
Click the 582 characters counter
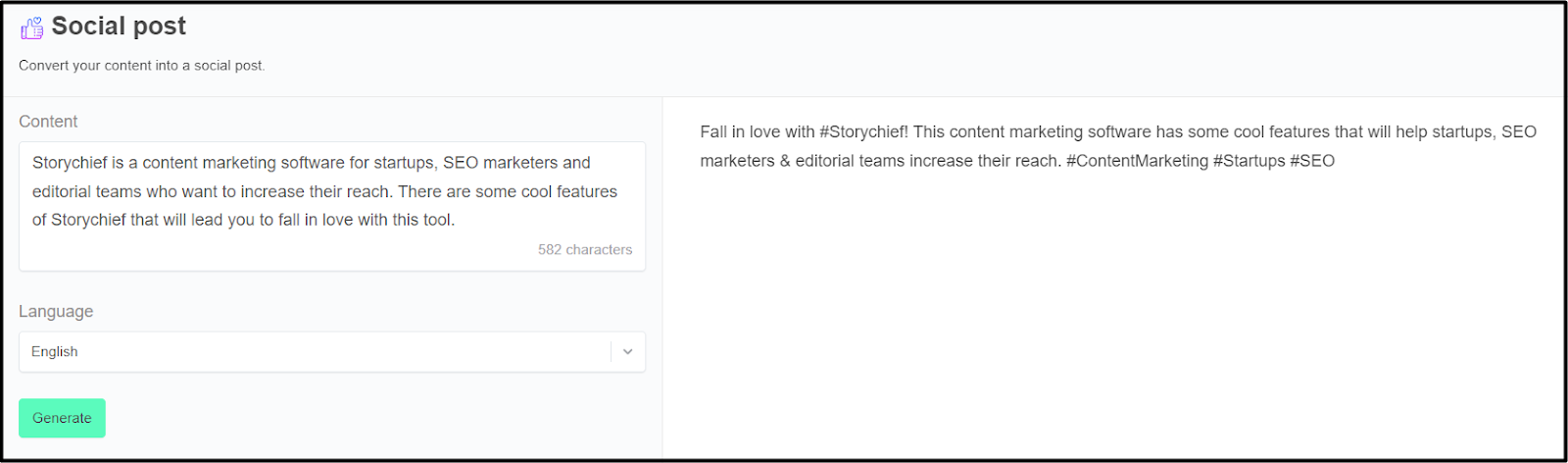point(585,250)
